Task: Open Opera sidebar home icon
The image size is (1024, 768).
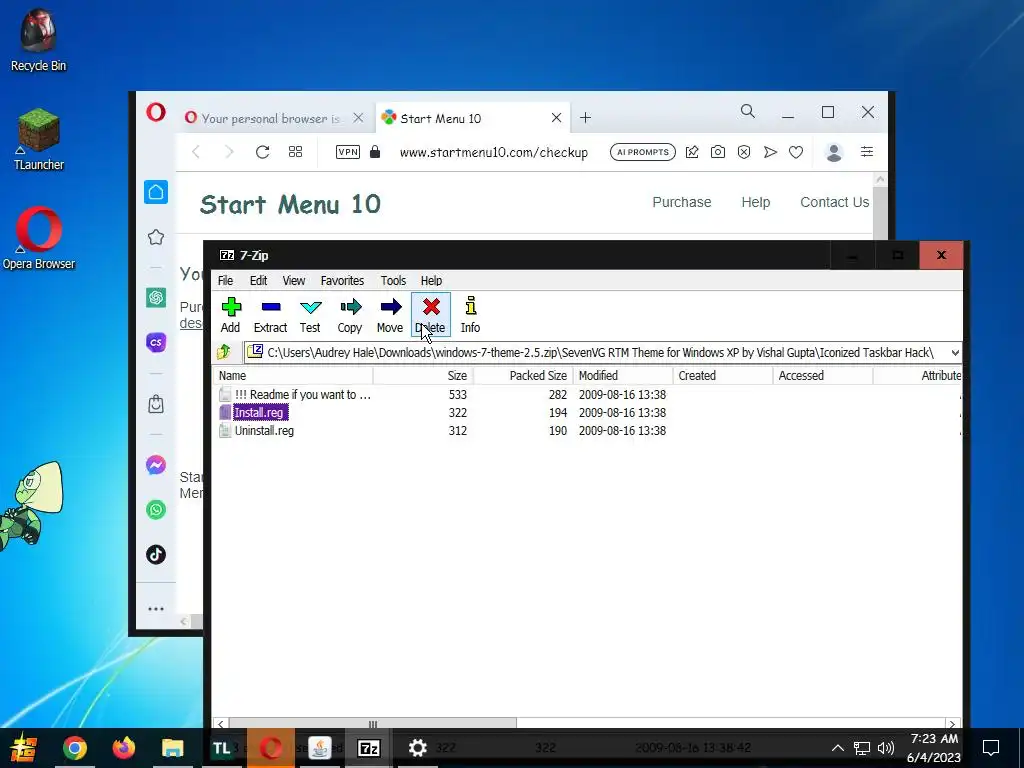Action: [156, 192]
